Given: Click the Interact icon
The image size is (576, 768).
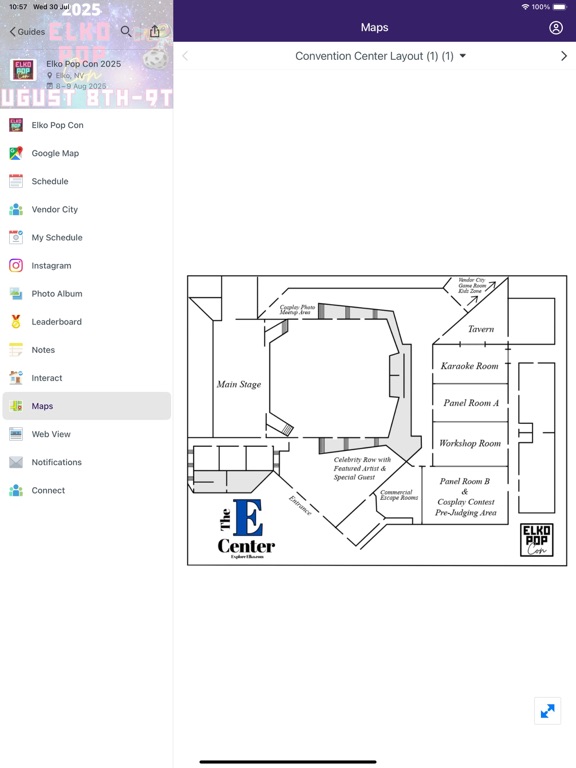Looking at the screenshot, I should click(16, 378).
